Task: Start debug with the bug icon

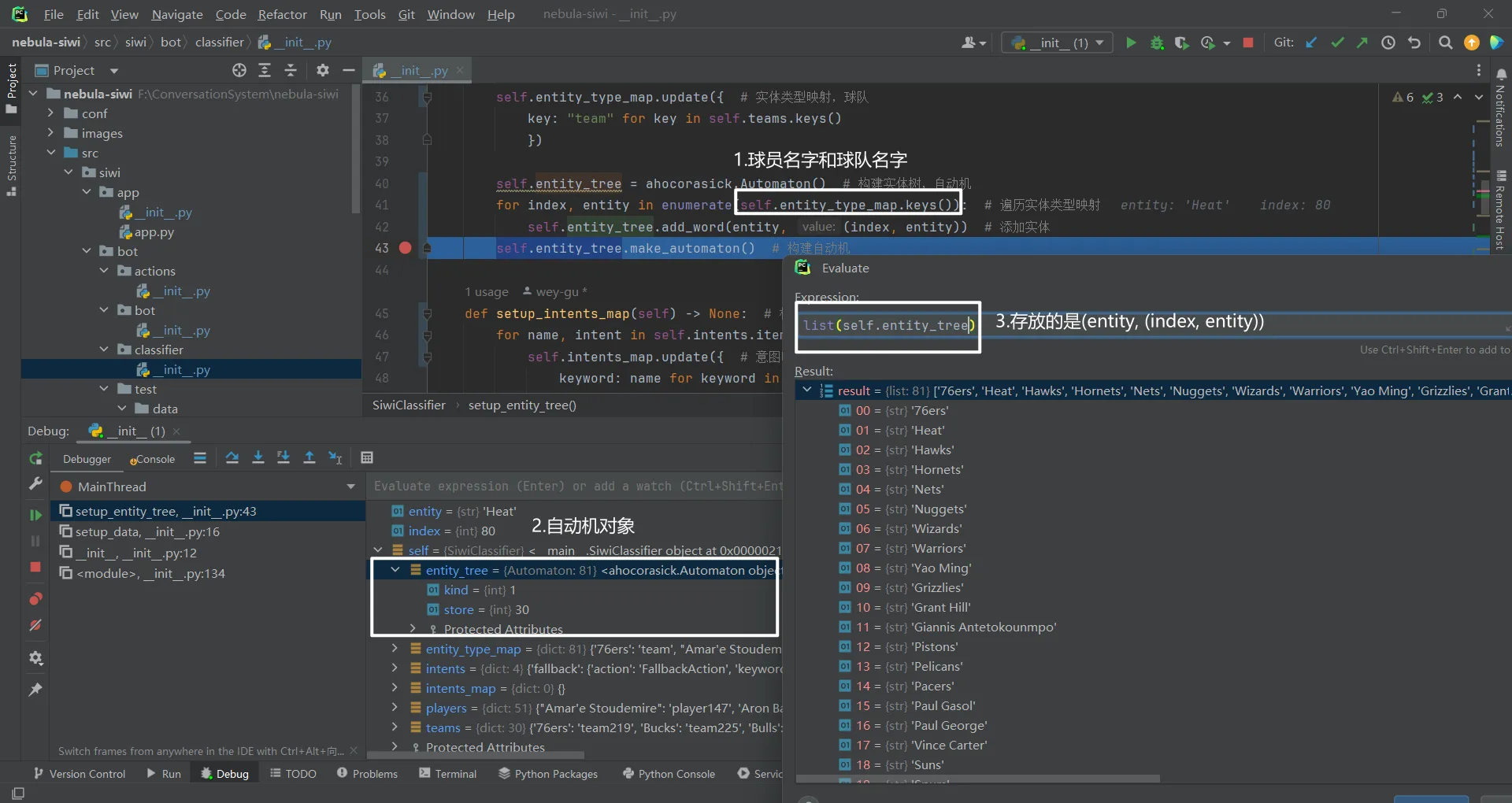Action: tap(1157, 43)
